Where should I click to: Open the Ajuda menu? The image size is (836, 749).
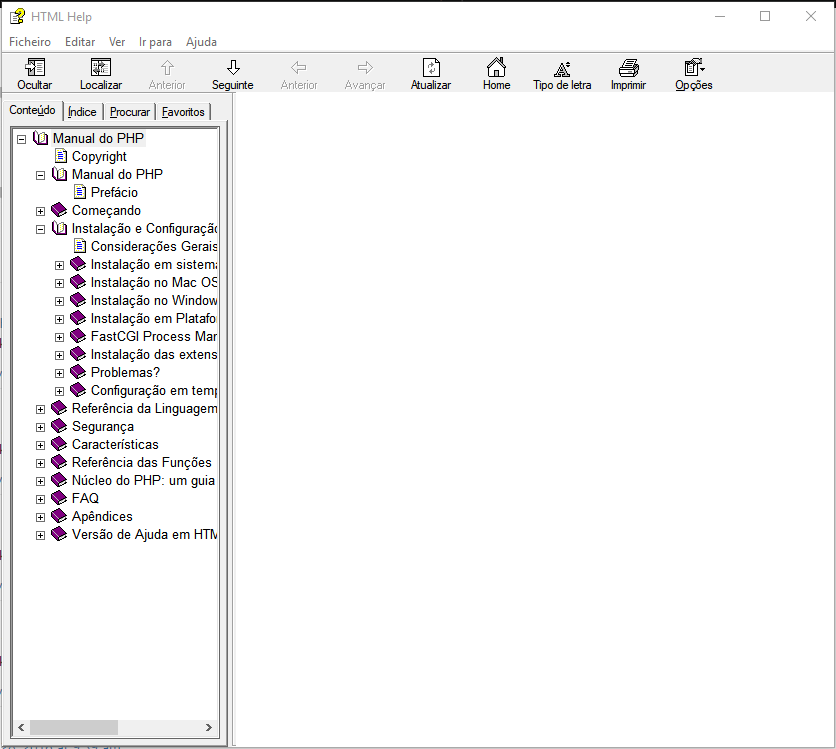(x=201, y=42)
